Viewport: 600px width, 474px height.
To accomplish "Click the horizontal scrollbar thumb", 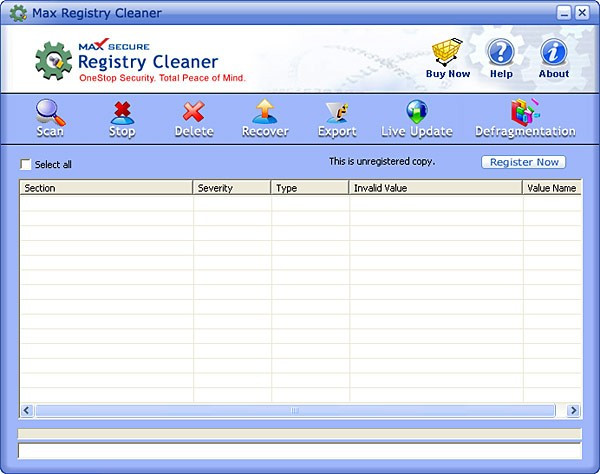I will [x=295, y=410].
